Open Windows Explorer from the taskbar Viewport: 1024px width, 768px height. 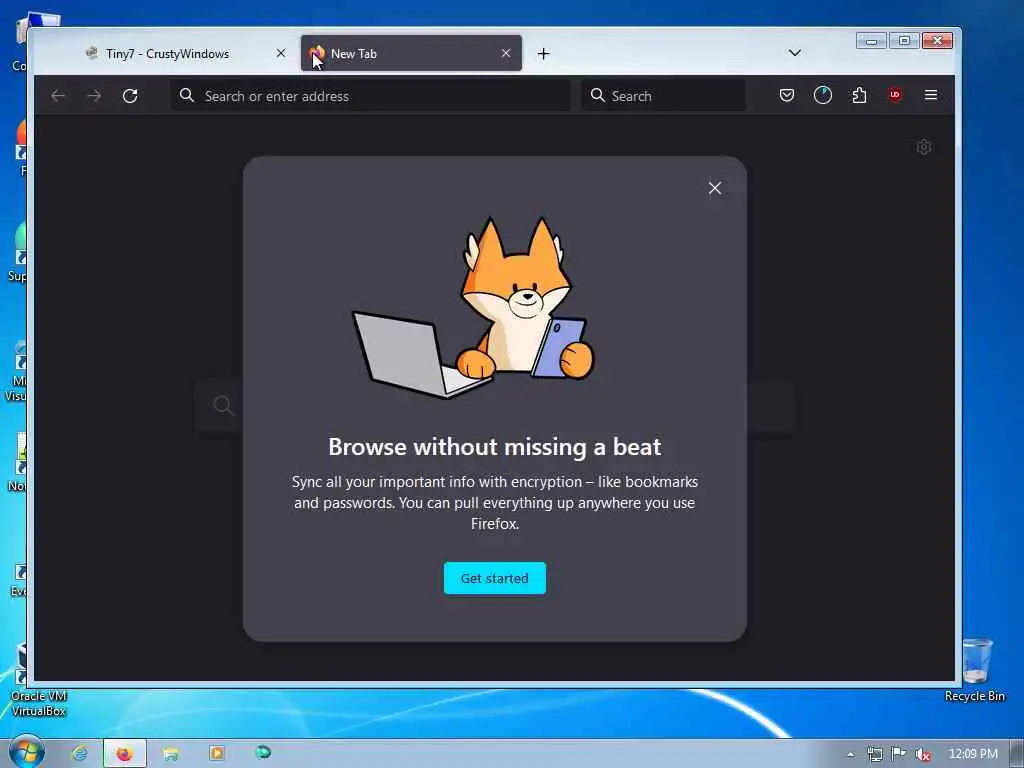tap(170, 754)
